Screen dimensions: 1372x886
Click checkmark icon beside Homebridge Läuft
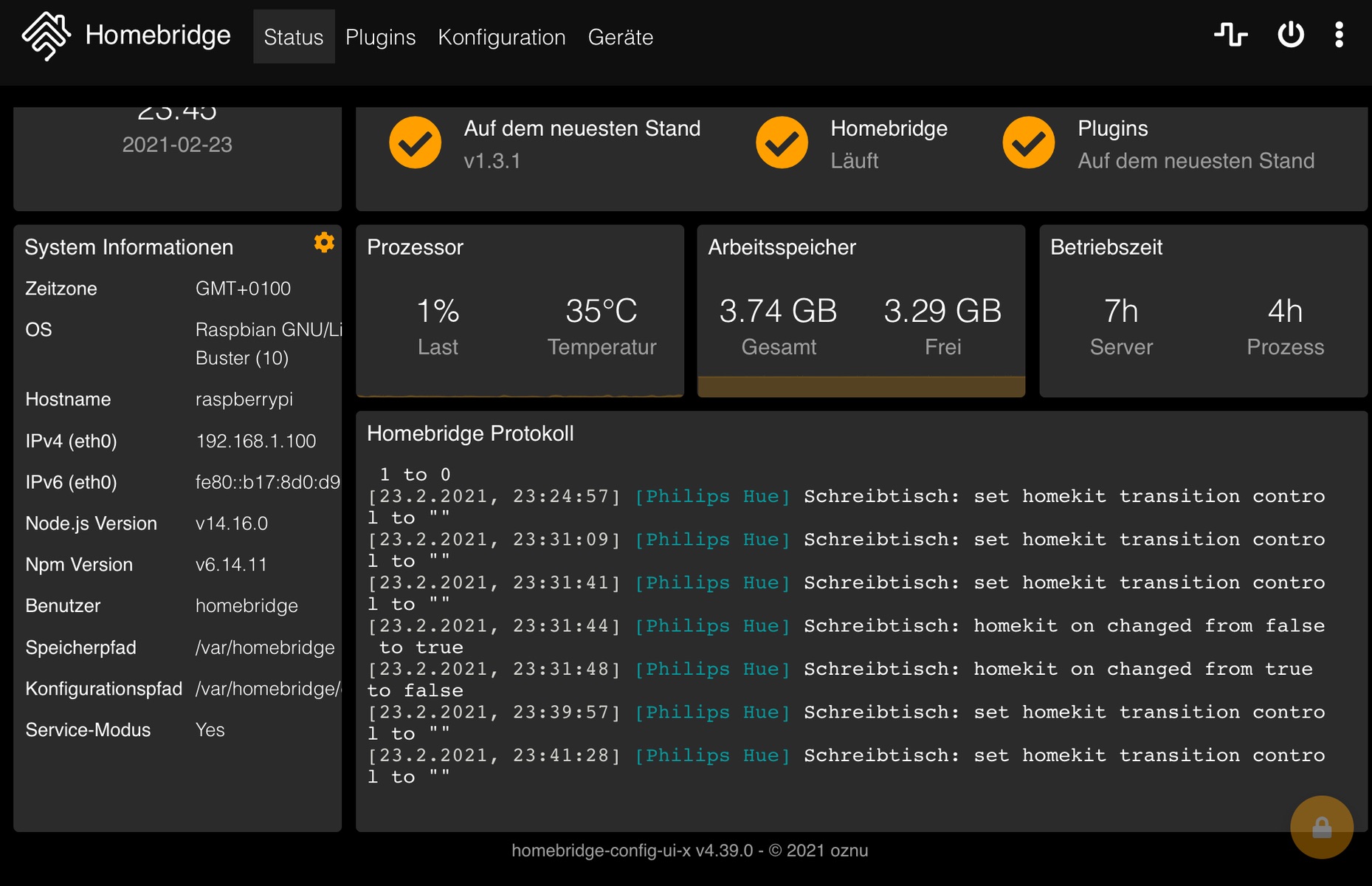(x=782, y=143)
